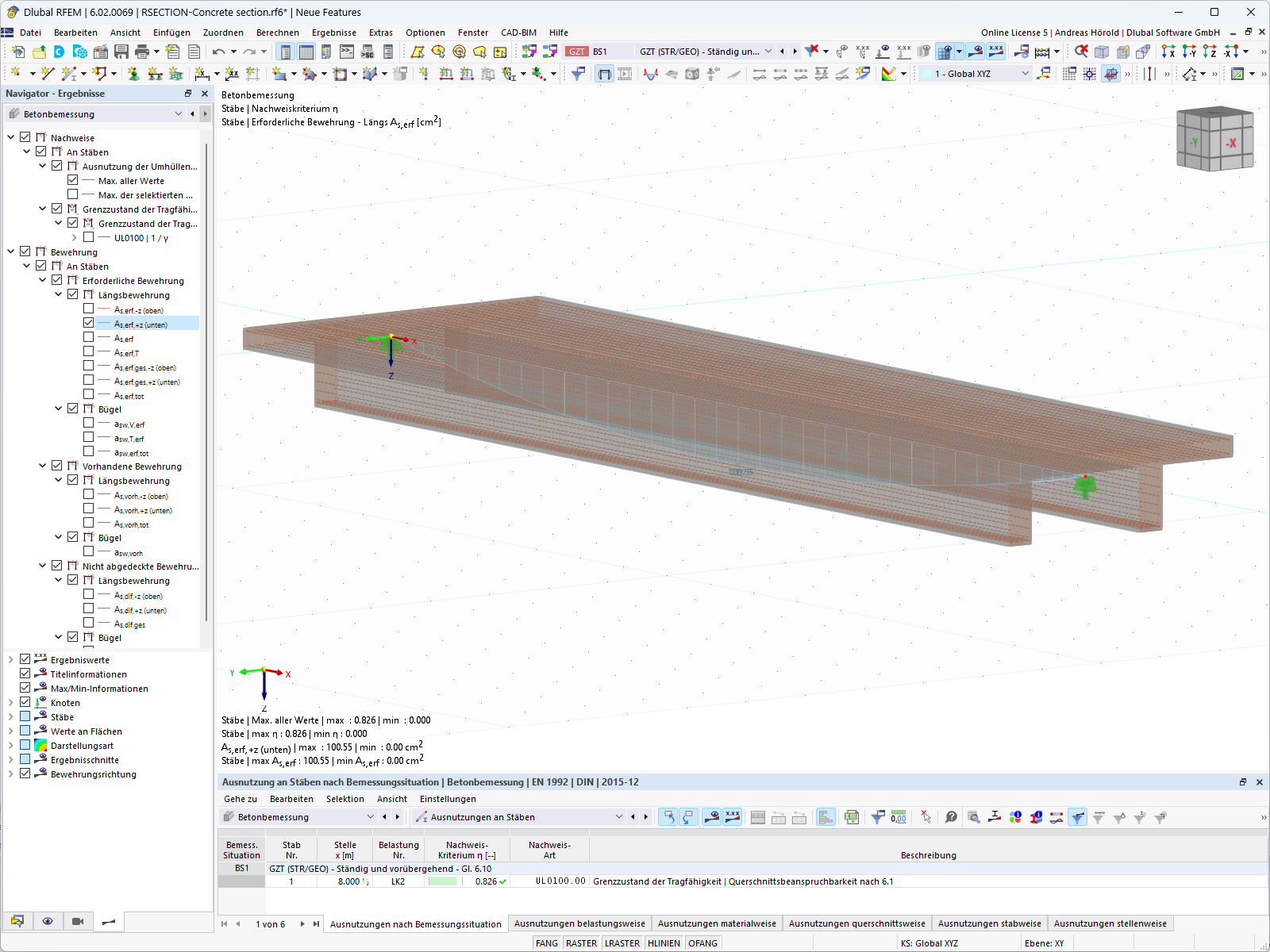Screen dimensions: 1270x952
Task: Open the new model icon
Action: tap(17, 51)
